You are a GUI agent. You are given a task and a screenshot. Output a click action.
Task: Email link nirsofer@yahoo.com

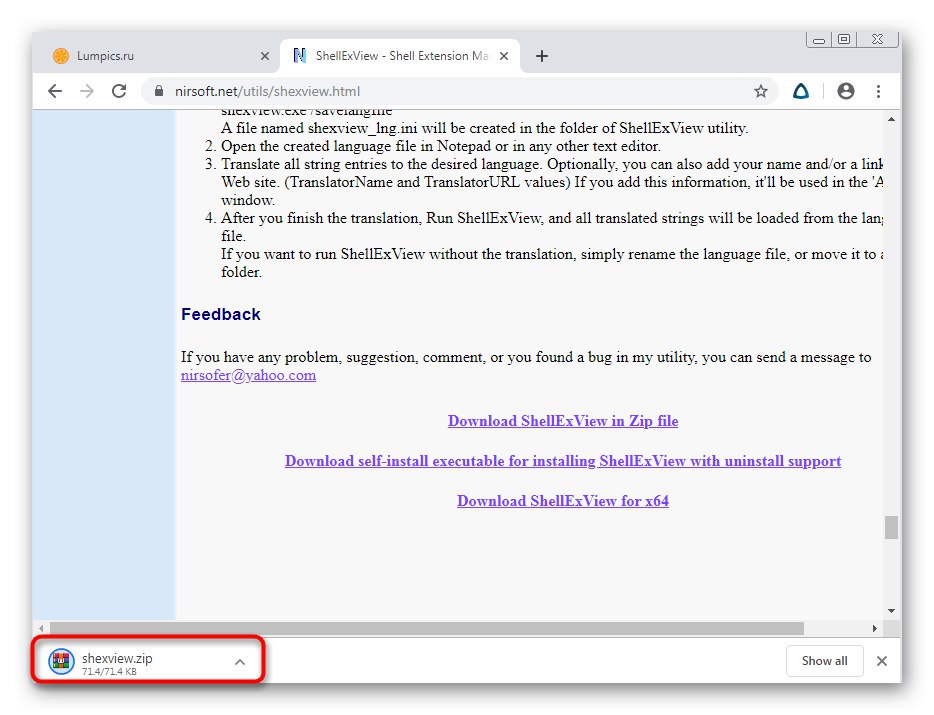click(x=248, y=375)
